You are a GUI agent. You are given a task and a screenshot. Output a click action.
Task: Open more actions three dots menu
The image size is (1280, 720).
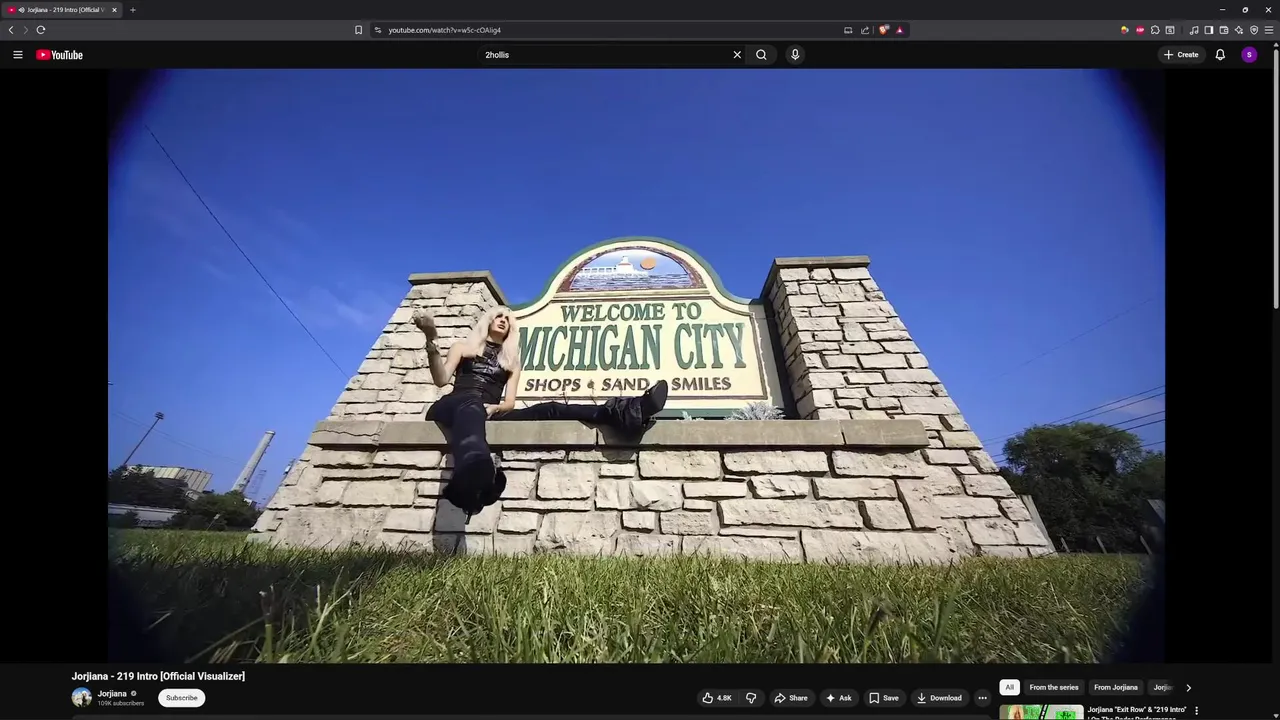pyautogui.click(x=982, y=698)
